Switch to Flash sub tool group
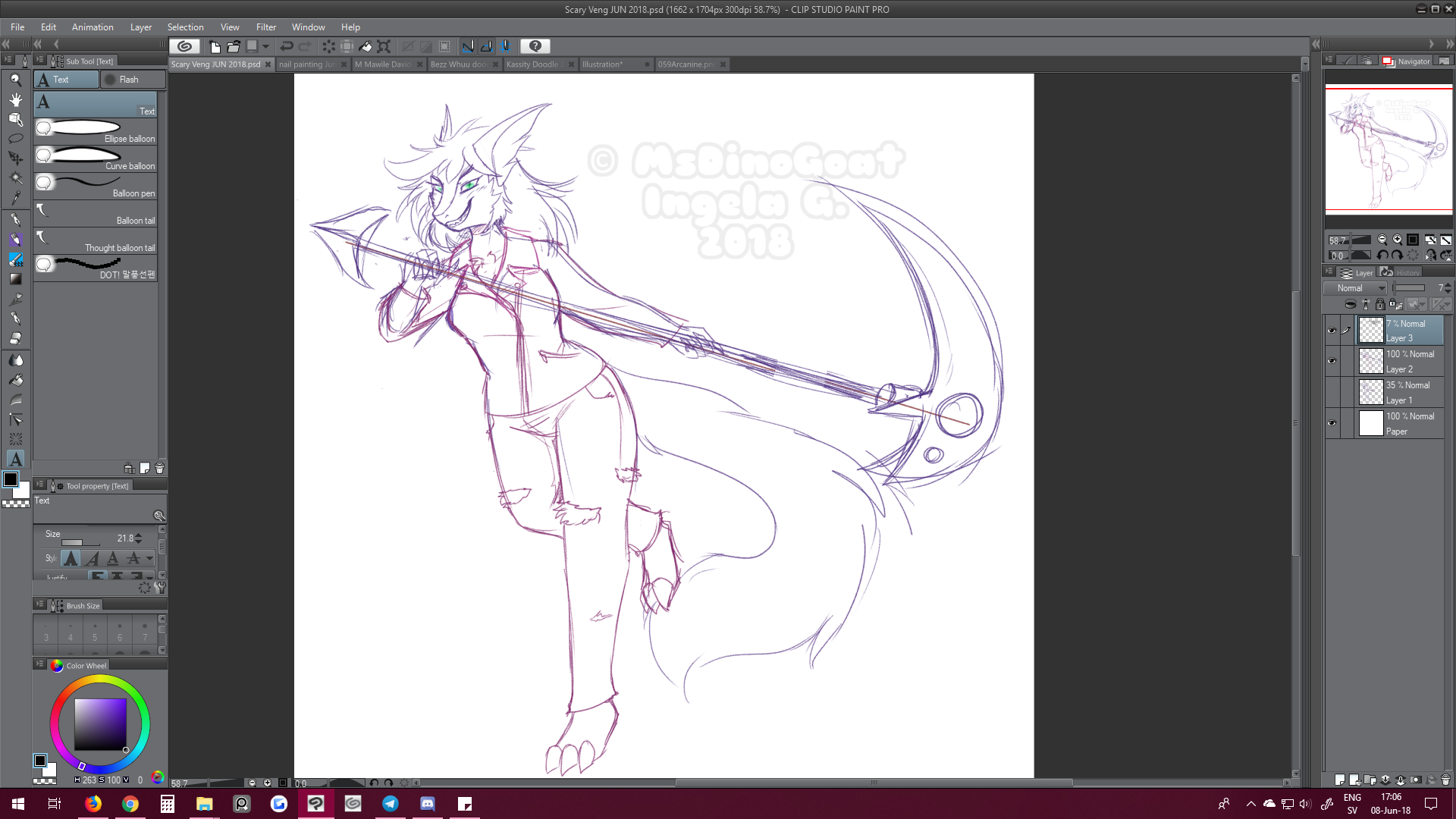1456x819 pixels. 129,80
